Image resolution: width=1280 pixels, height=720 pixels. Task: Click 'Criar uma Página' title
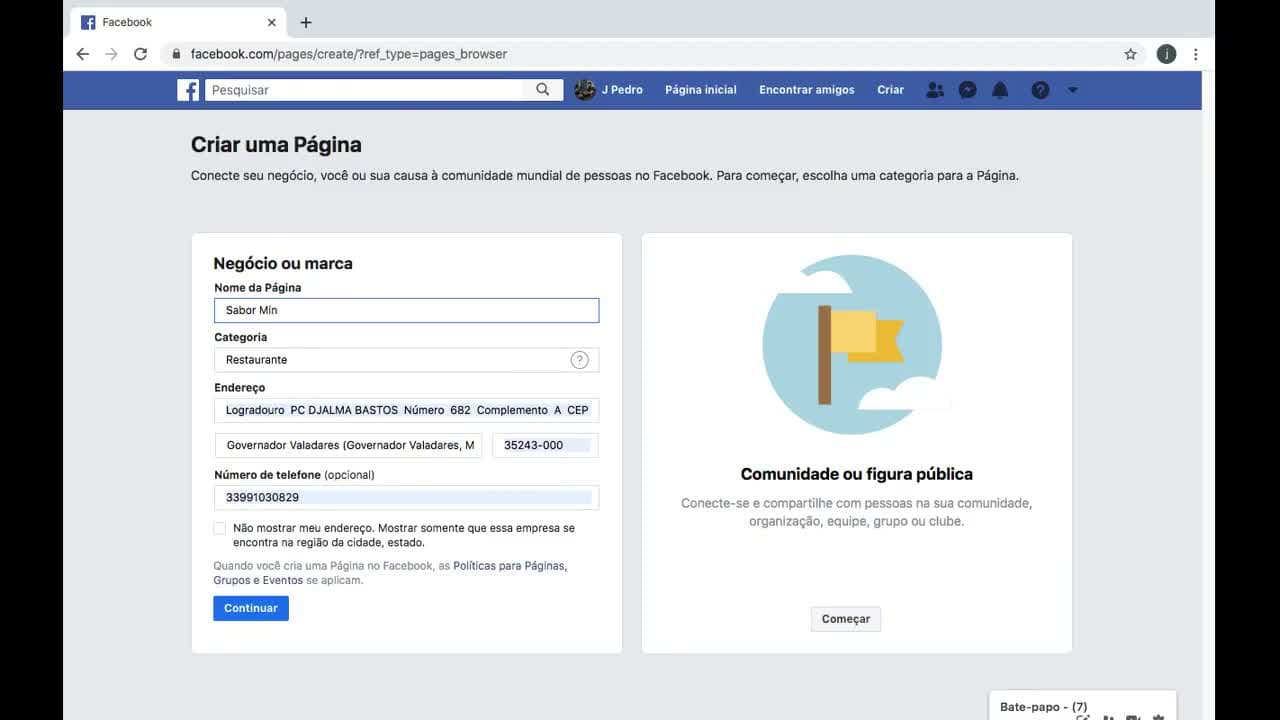point(276,145)
